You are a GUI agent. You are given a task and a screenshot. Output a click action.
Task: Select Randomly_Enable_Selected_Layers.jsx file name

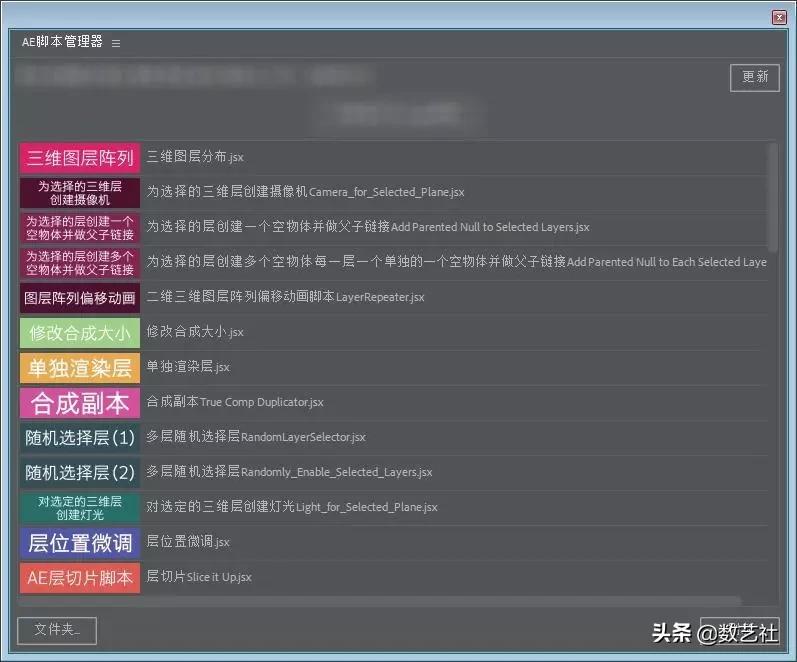(x=336, y=472)
